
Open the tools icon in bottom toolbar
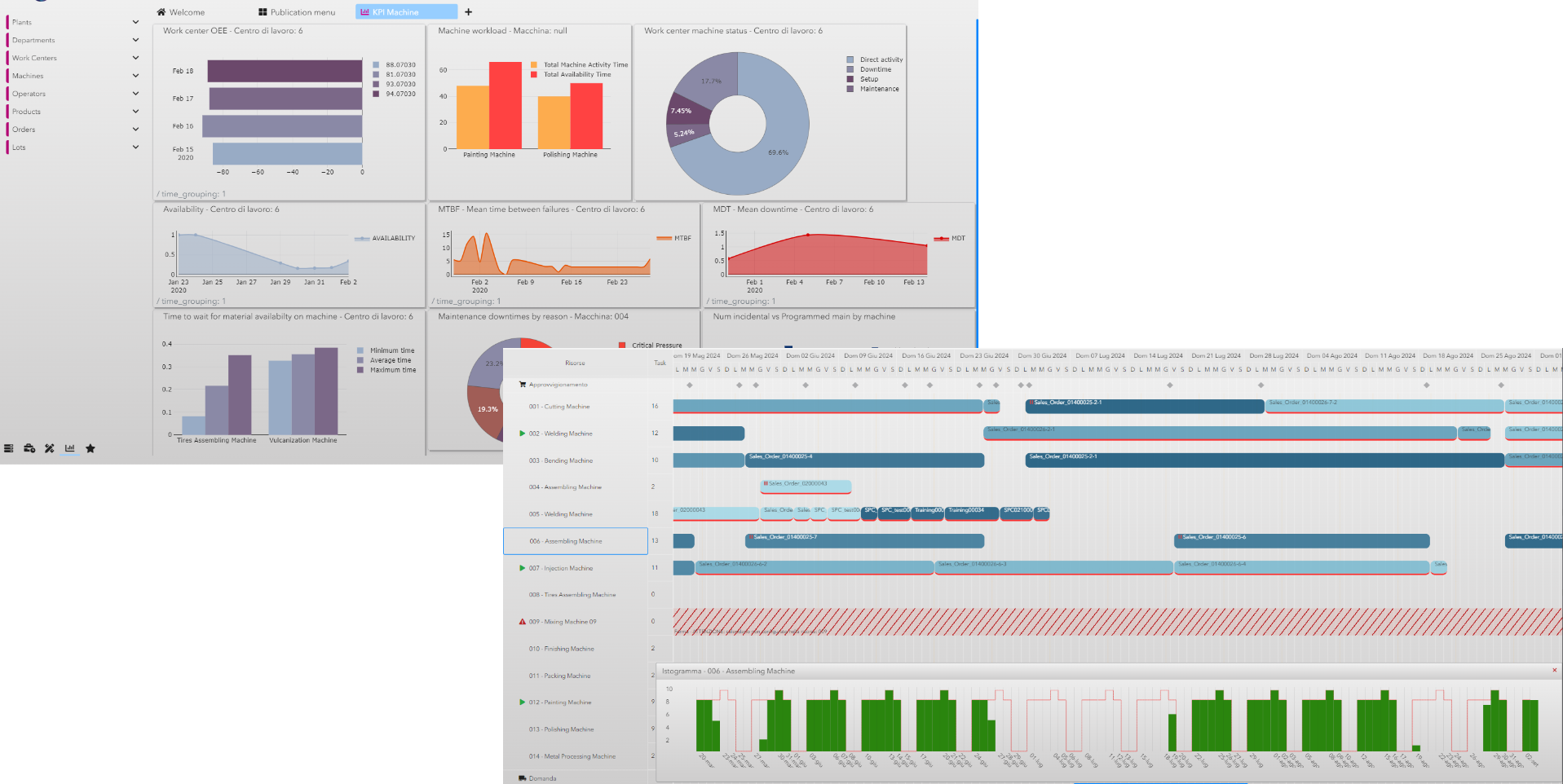[50, 448]
